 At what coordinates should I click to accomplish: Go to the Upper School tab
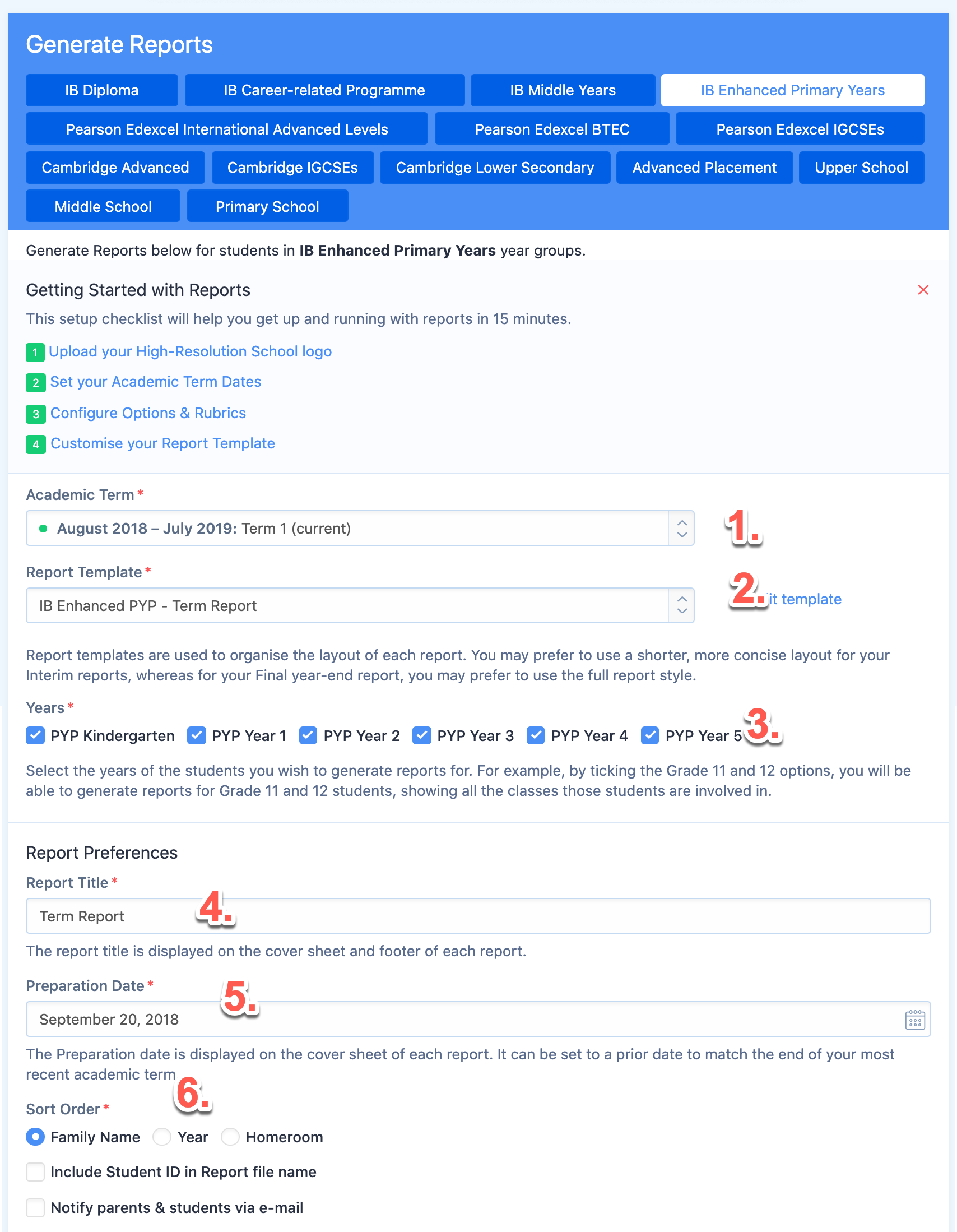click(x=861, y=168)
